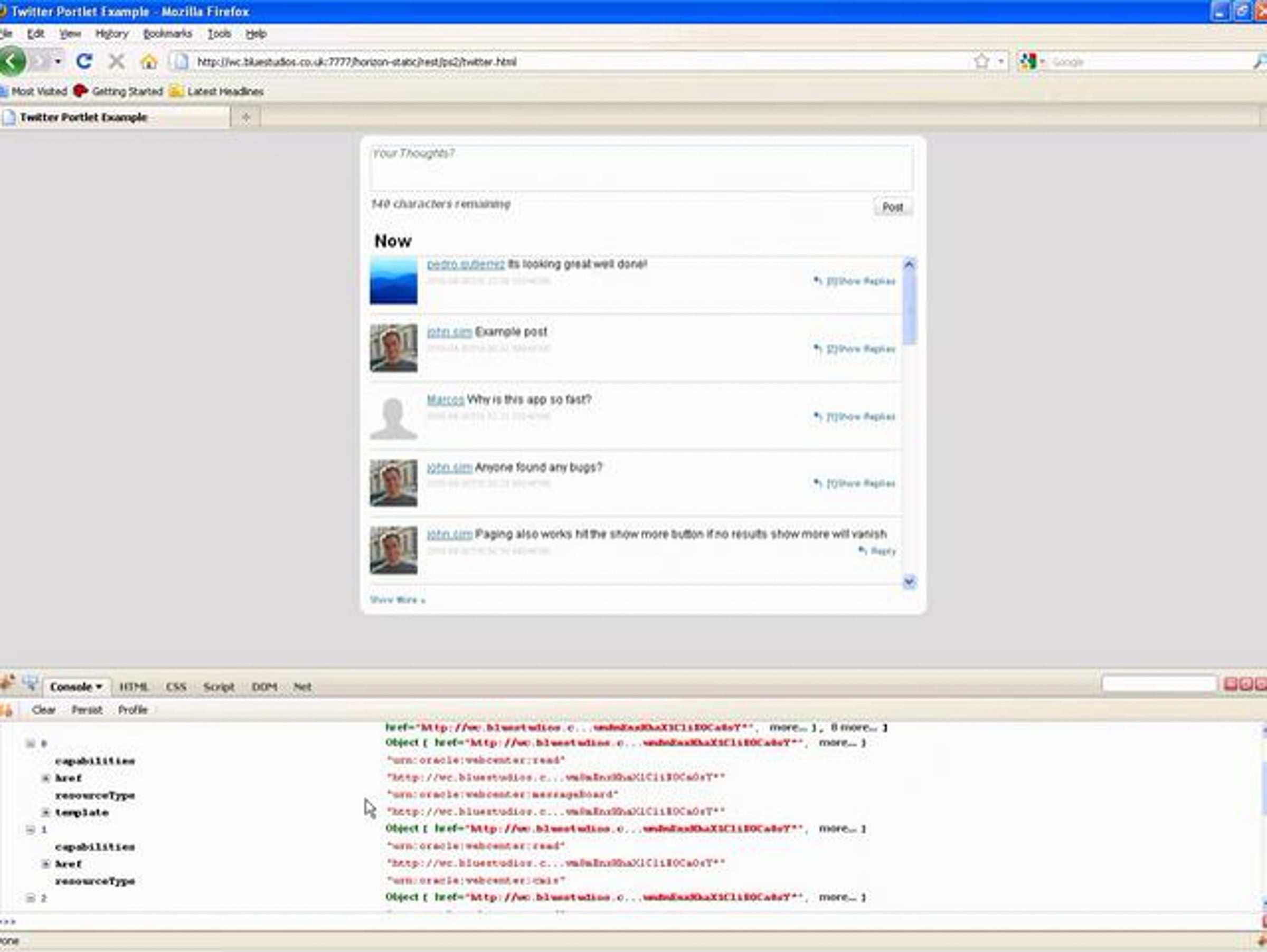Show replies for 'Why is this app so fast?'

coord(855,417)
